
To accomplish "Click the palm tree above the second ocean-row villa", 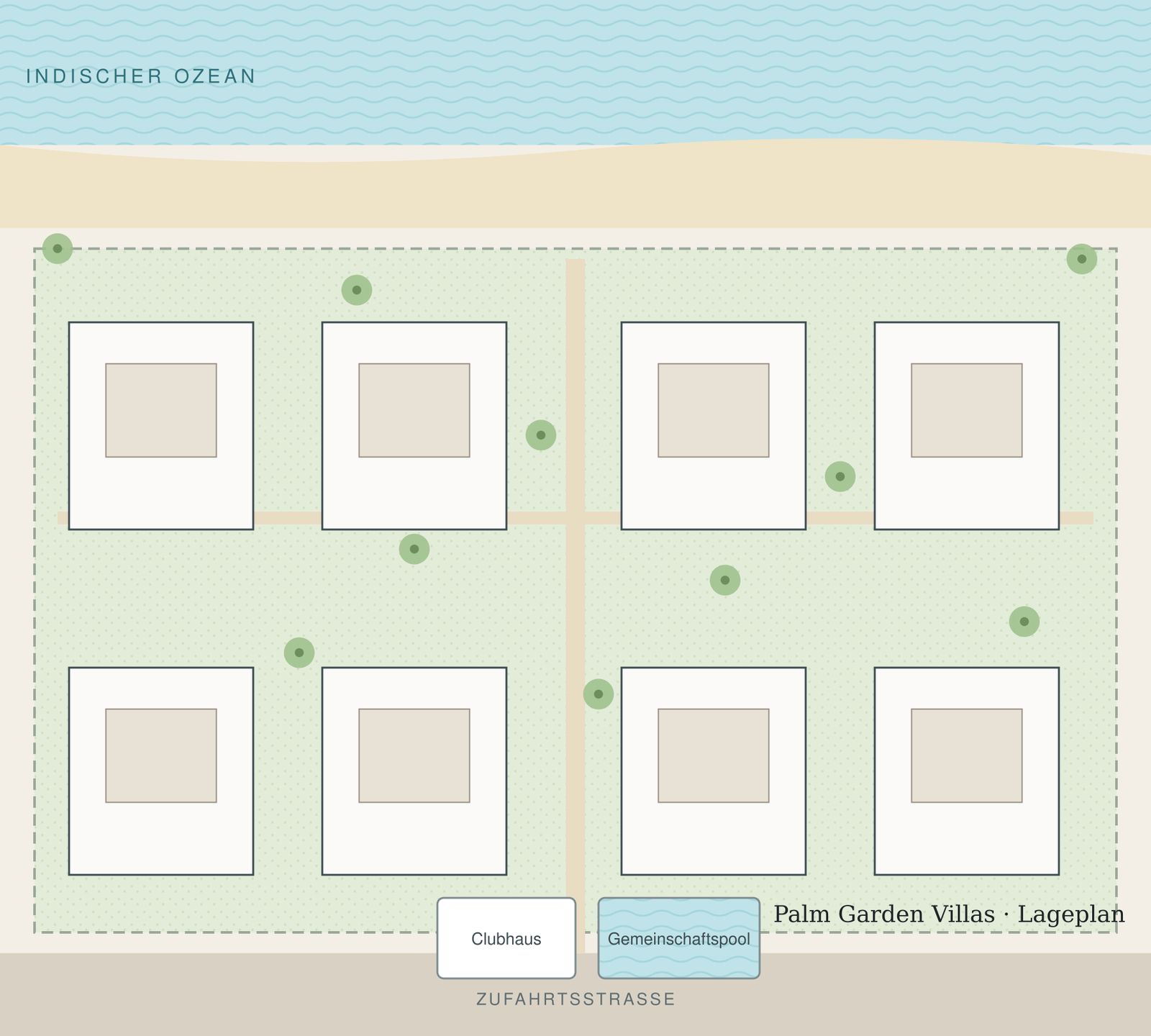I will coord(357,290).
